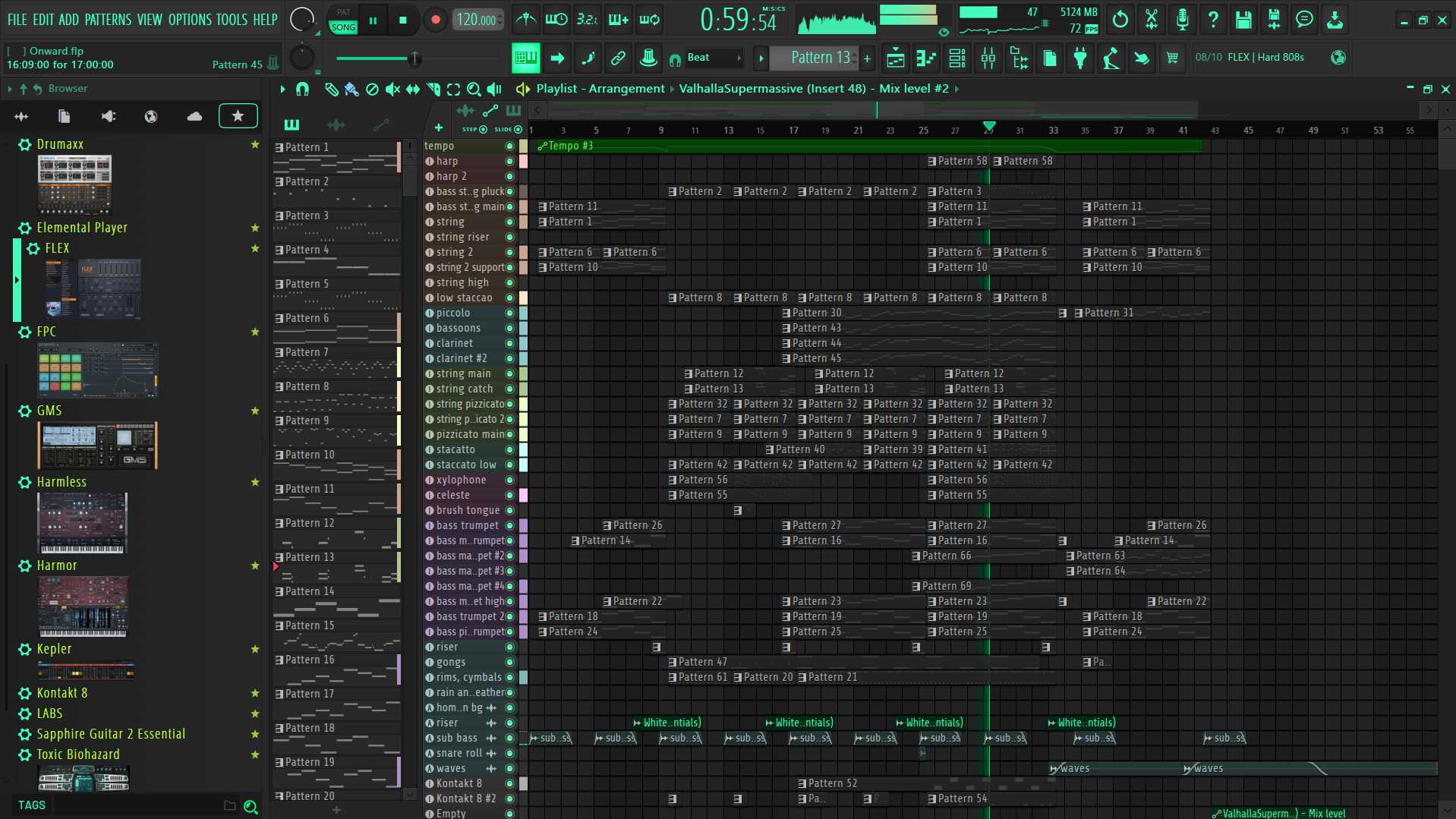Open the PATTERNS menu
This screenshot has width=1456, height=819.
pyautogui.click(x=109, y=20)
